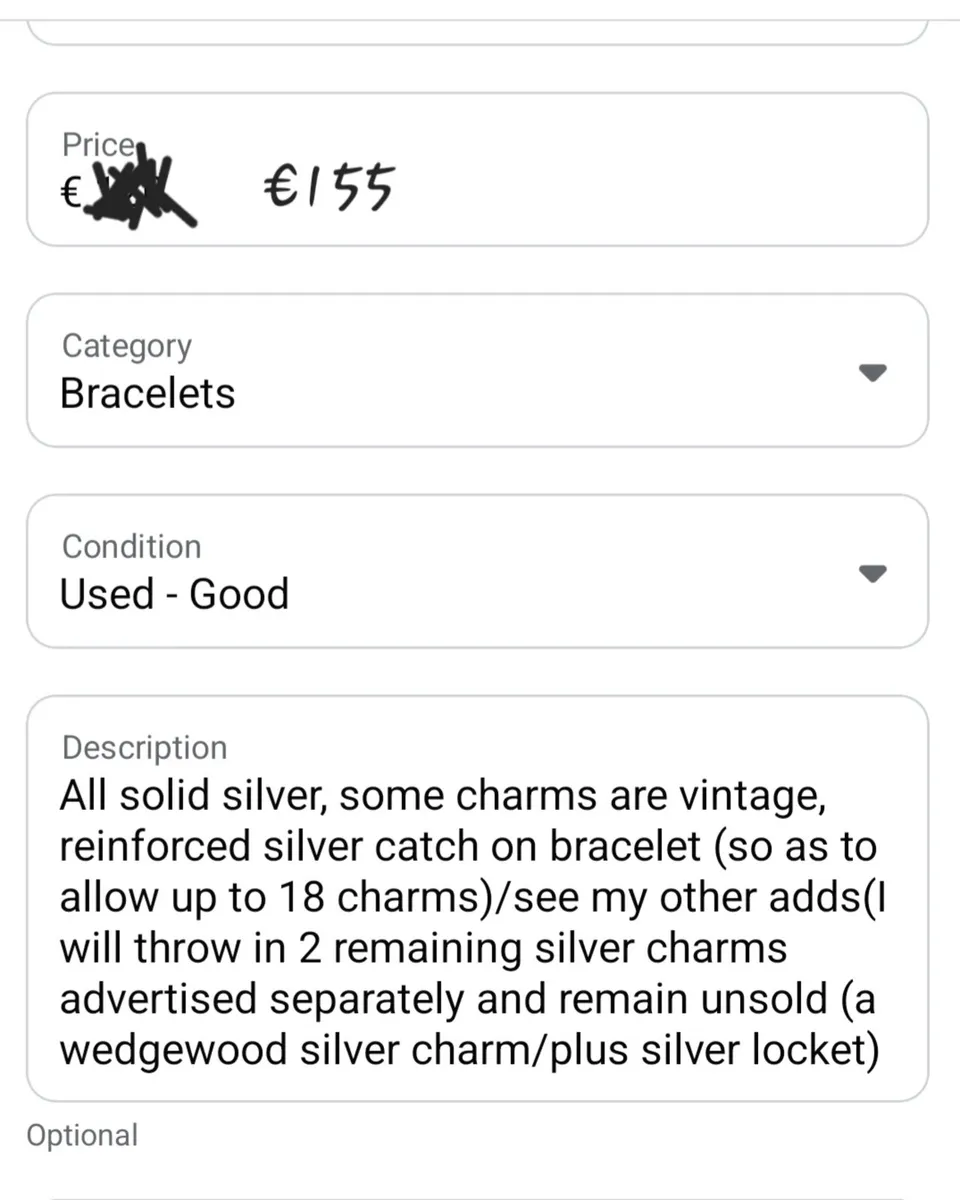Image resolution: width=960 pixels, height=1200 pixels.
Task: Click the euro symbol in Price field
Action: [x=69, y=193]
